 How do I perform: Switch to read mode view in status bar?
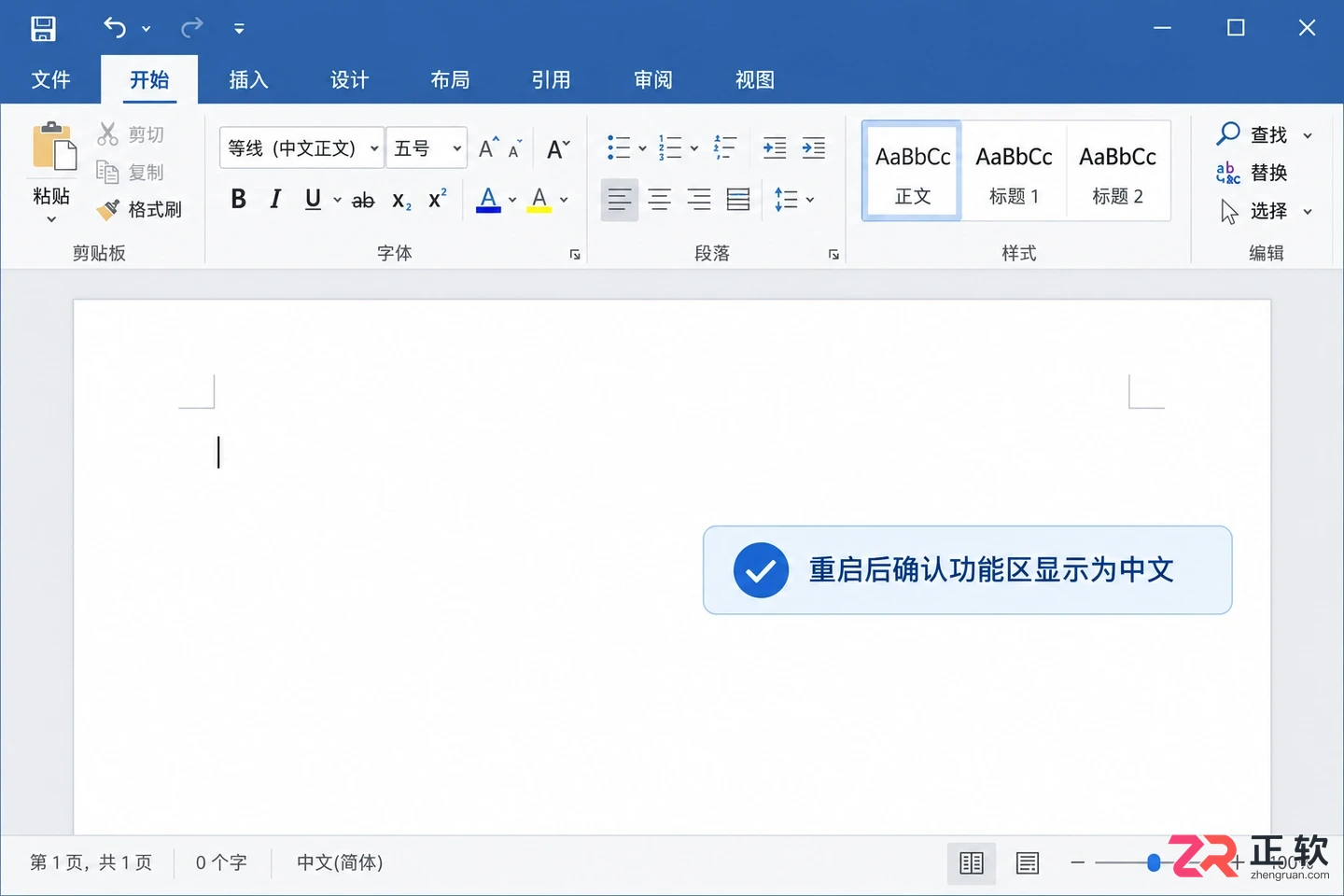point(972,863)
